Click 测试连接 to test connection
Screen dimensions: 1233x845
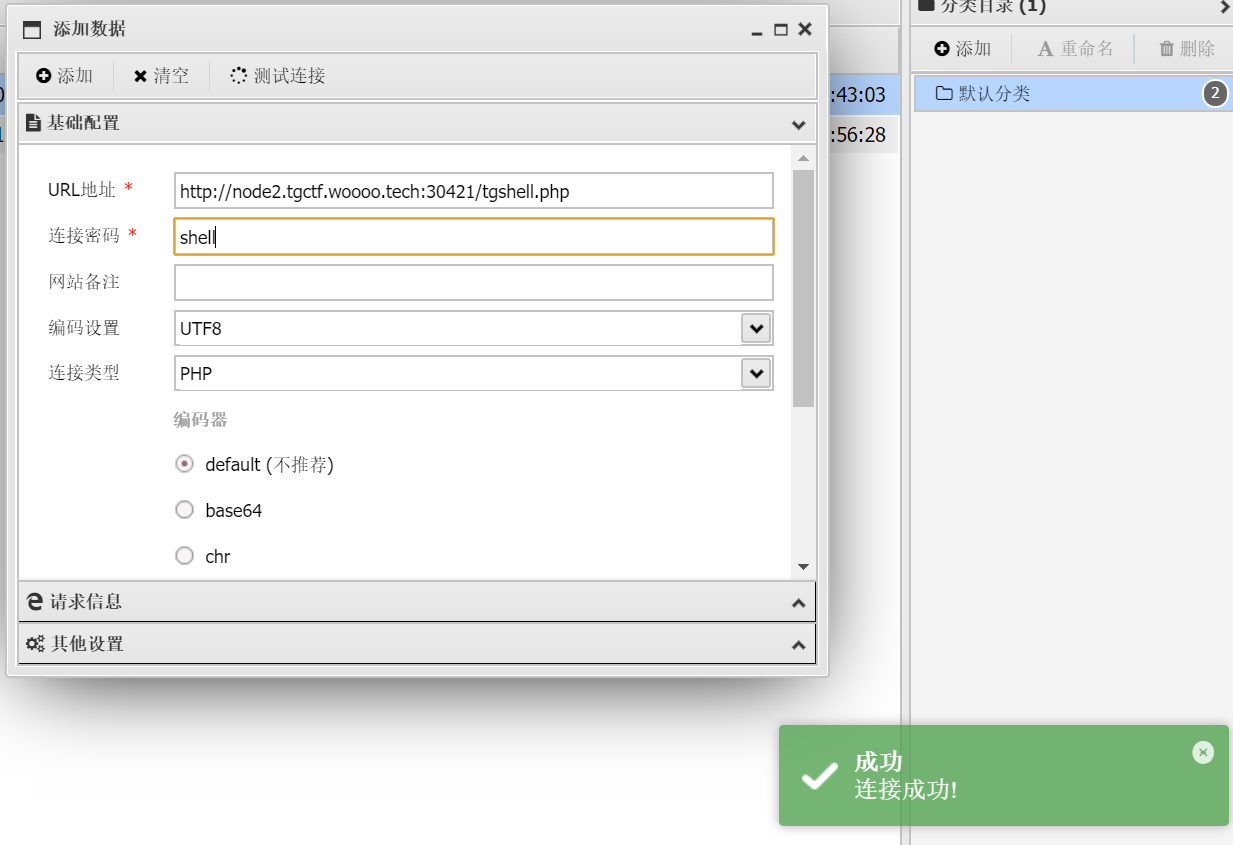click(278, 76)
